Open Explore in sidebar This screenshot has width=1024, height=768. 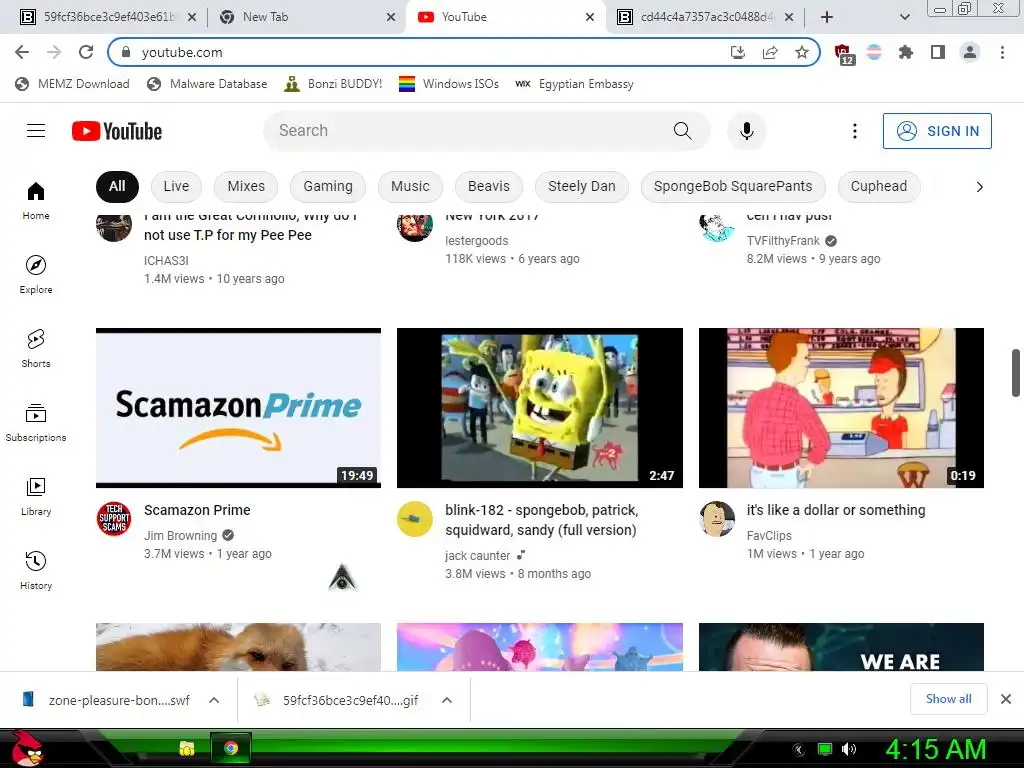tap(36, 274)
